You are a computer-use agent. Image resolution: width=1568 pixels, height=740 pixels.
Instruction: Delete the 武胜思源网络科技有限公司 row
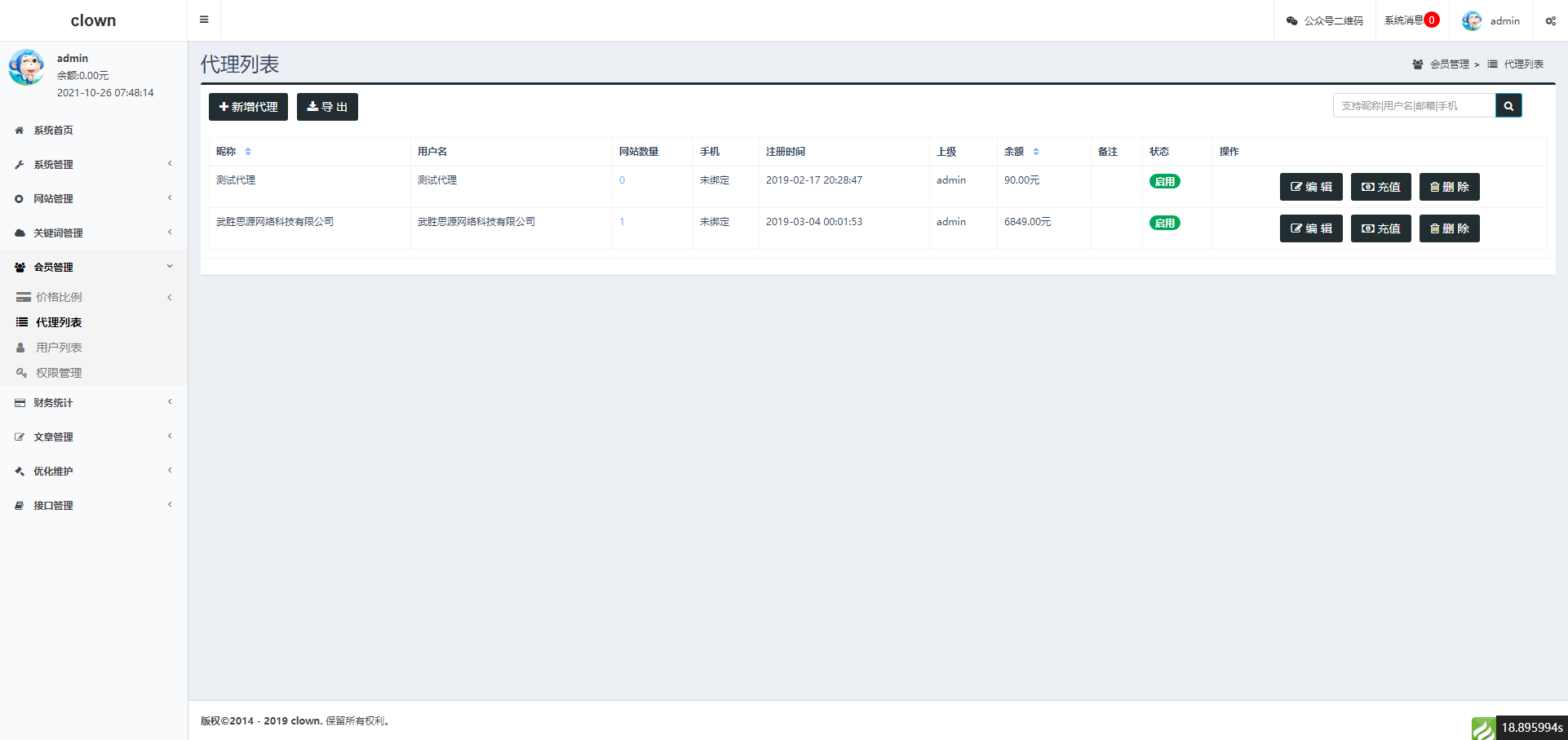tap(1450, 228)
